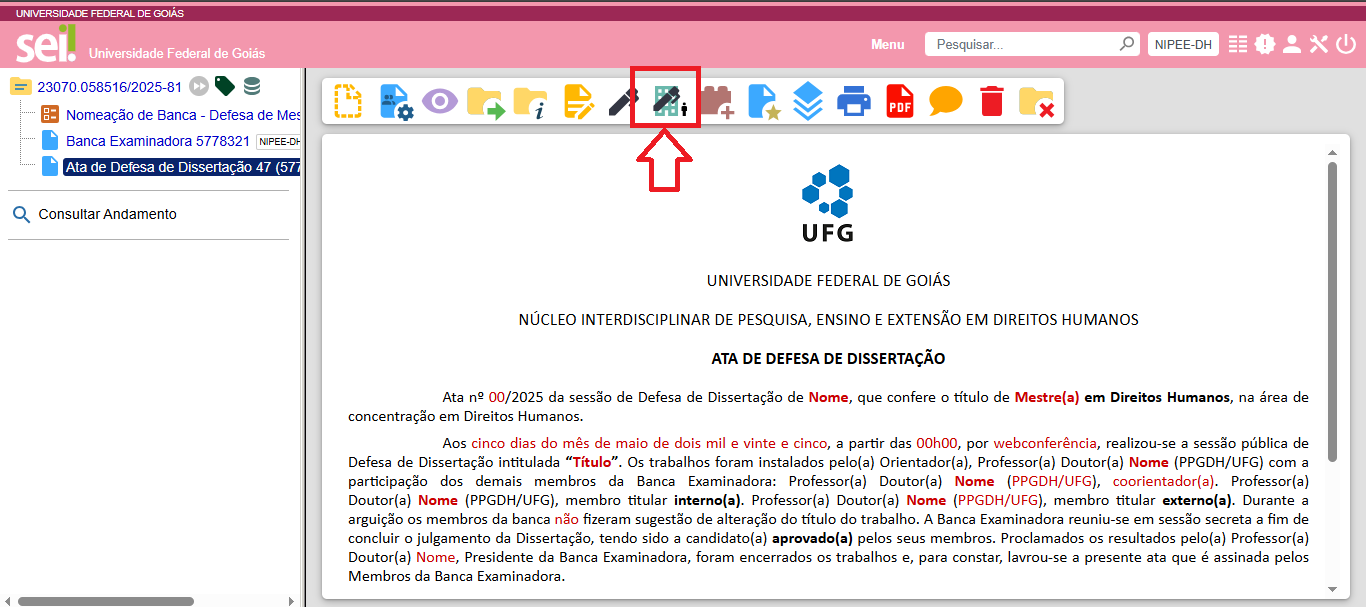View document versions via blue layers icon
Screen dimensions: 1366x607
pyautogui.click(x=808, y=99)
